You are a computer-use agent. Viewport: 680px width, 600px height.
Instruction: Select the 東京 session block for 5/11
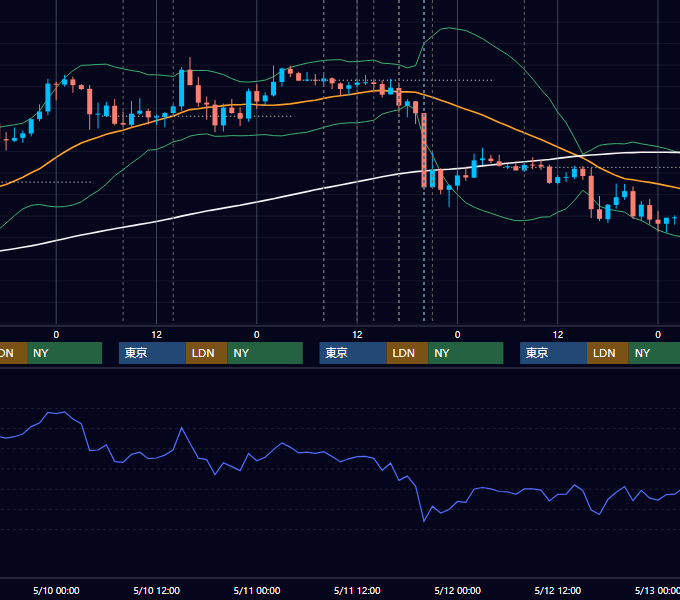353,353
